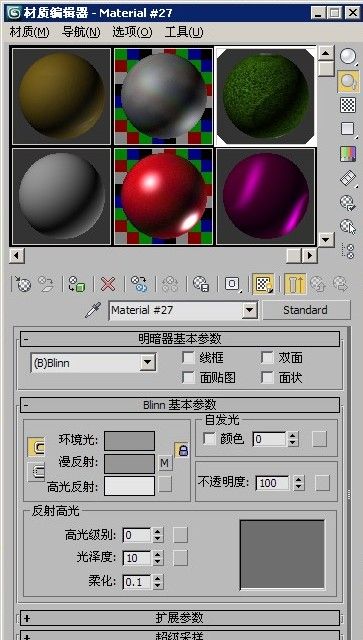Open Material Editor Options icon
363x640 pixels.
348,202
